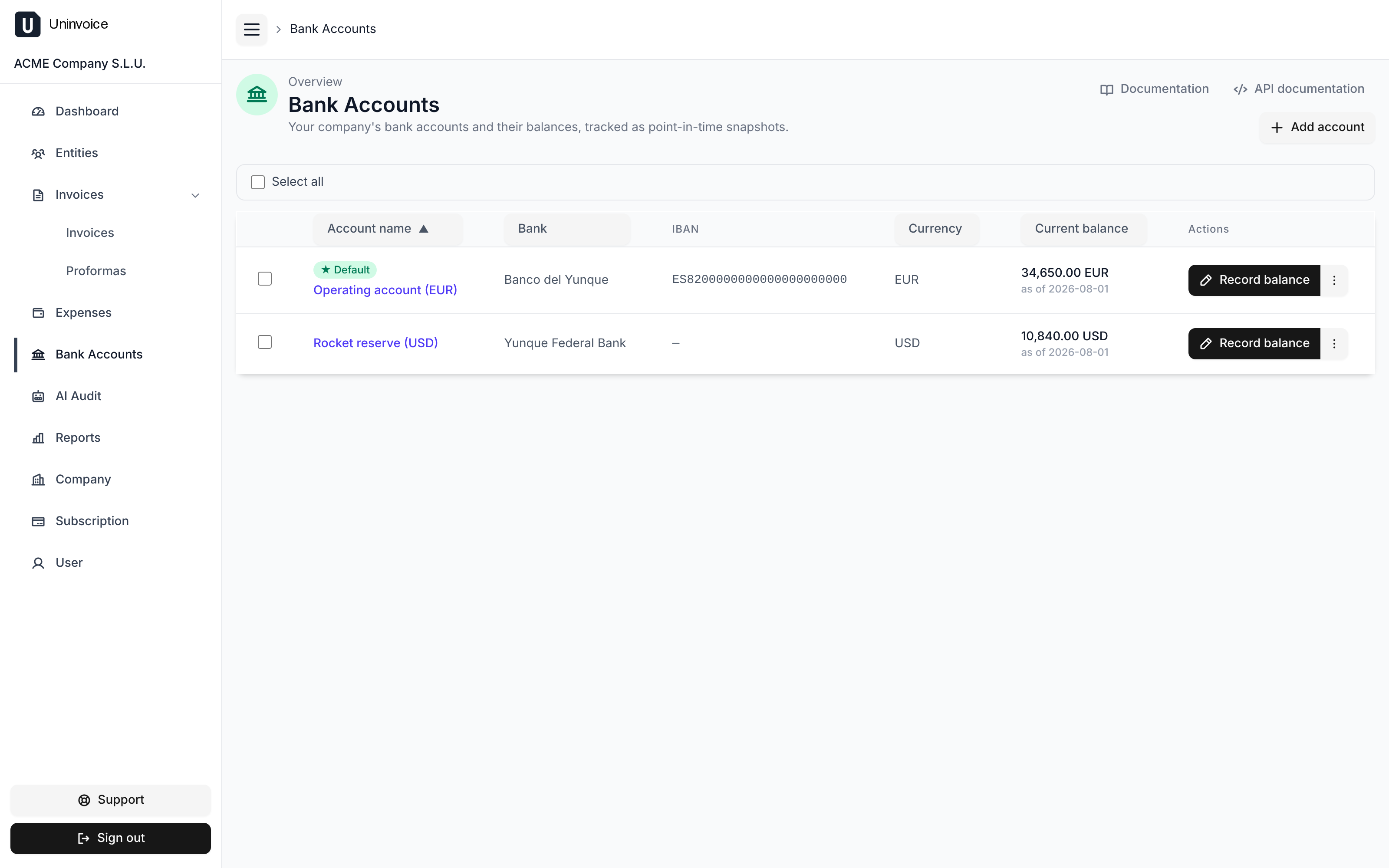The width and height of the screenshot is (1389, 868).
Task: Toggle the hamburger sidebar menu button
Action: point(251,29)
